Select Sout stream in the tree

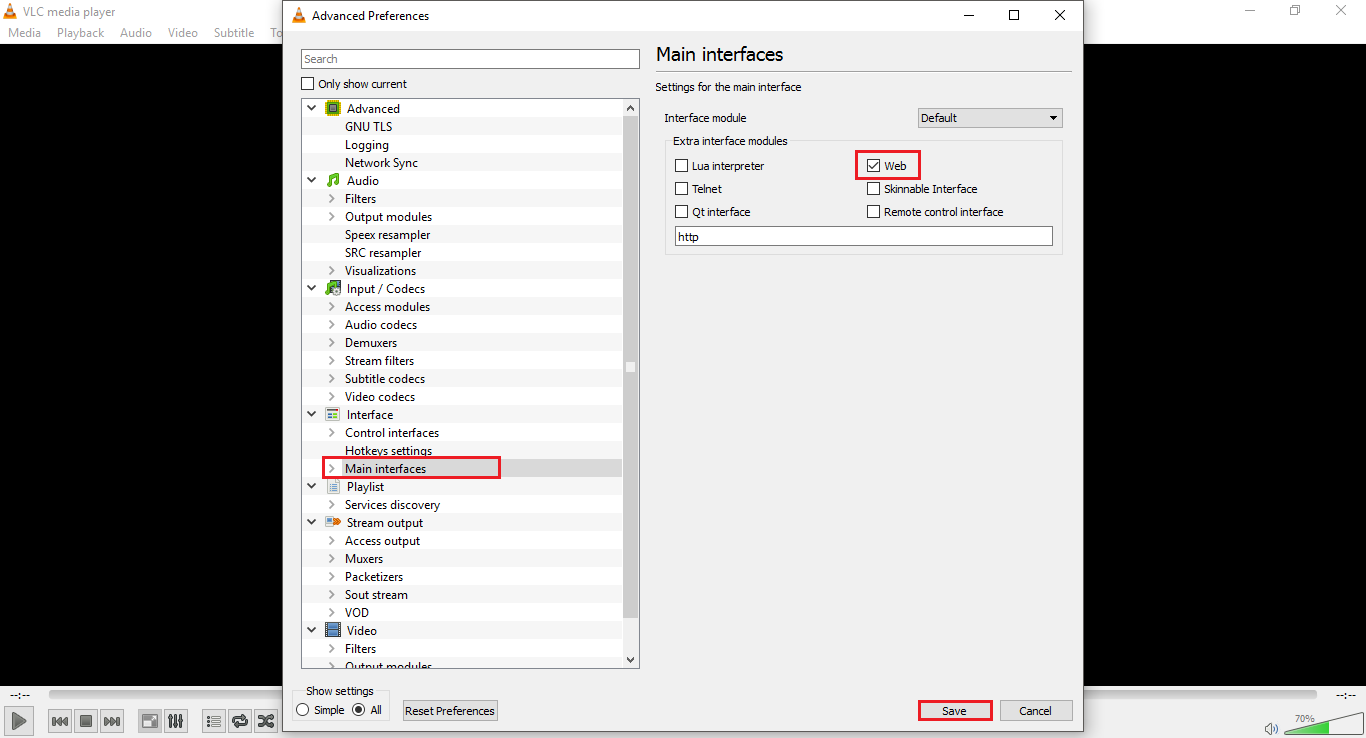(x=376, y=595)
